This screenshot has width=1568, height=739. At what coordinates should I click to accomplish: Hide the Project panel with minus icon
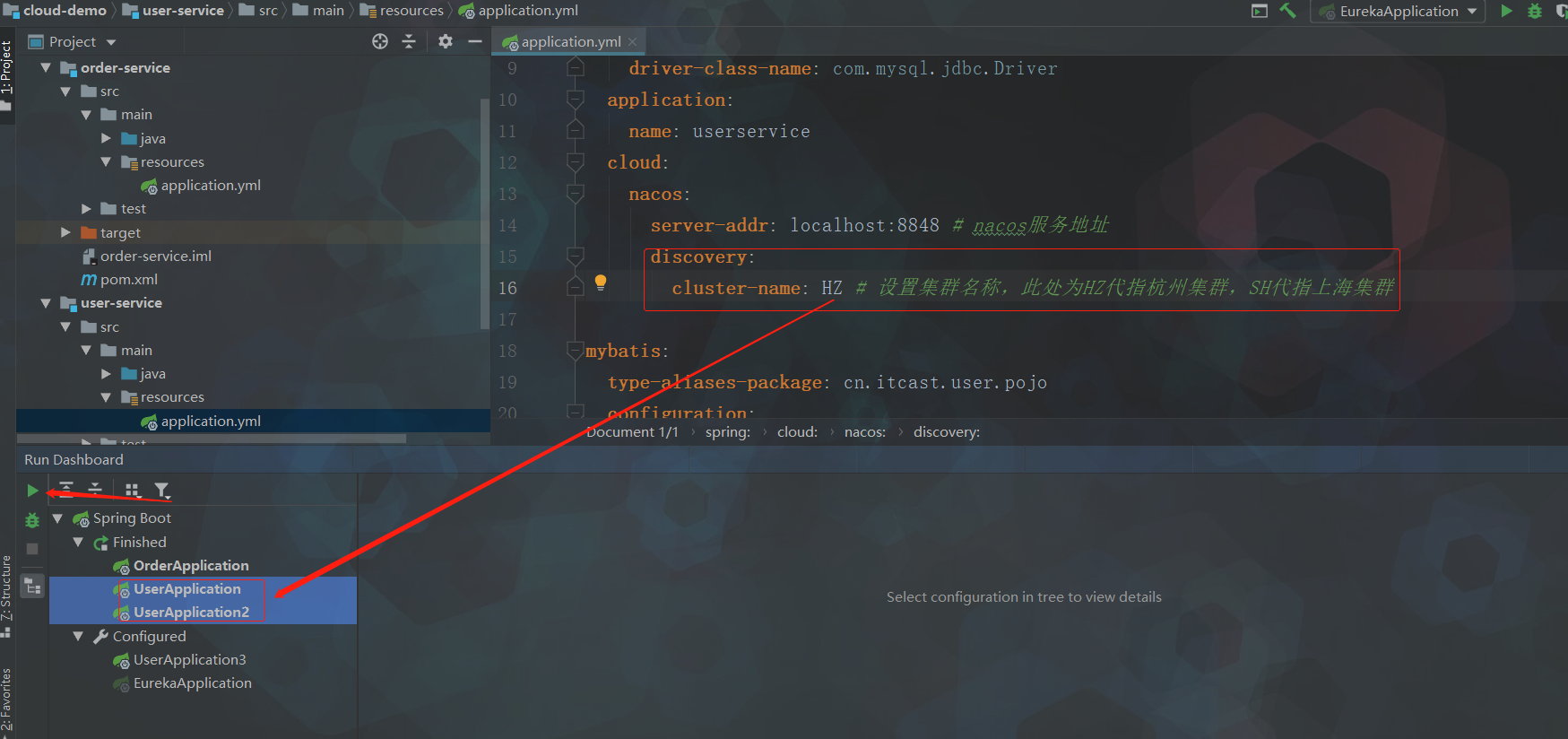tap(475, 41)
